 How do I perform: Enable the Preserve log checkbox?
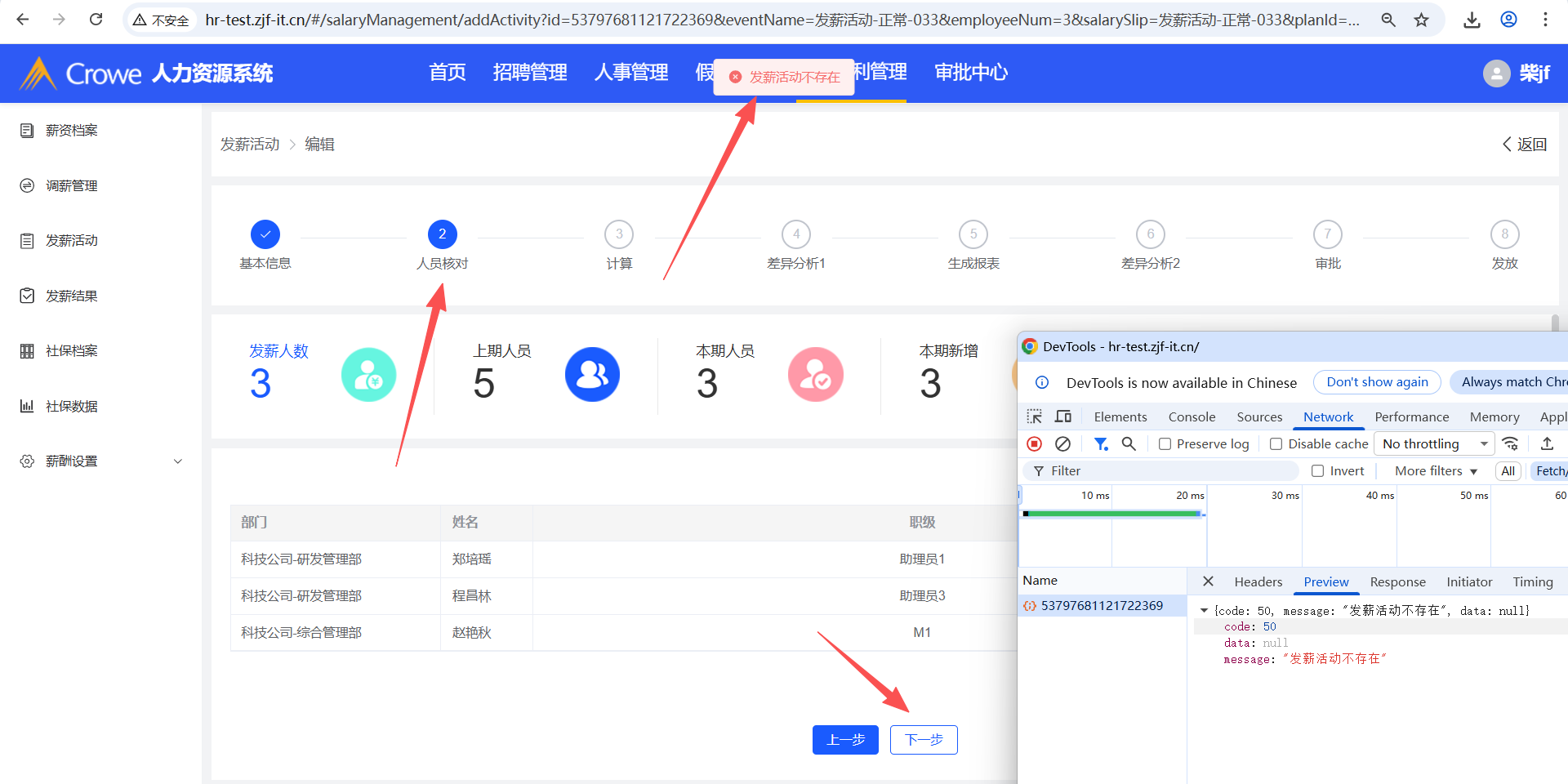pyautogui.click(x=1165, y=444)
